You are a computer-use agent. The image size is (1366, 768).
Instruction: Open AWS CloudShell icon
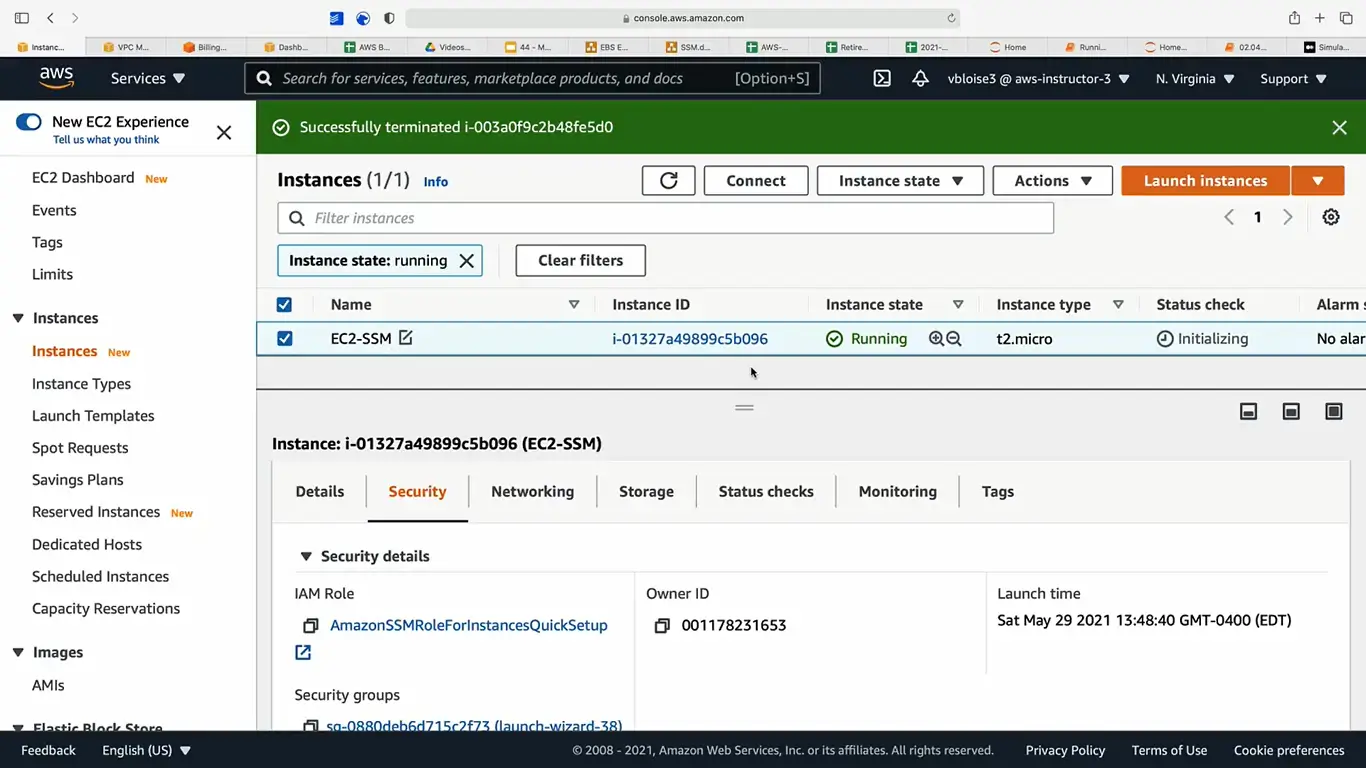[x=882, y=78]
